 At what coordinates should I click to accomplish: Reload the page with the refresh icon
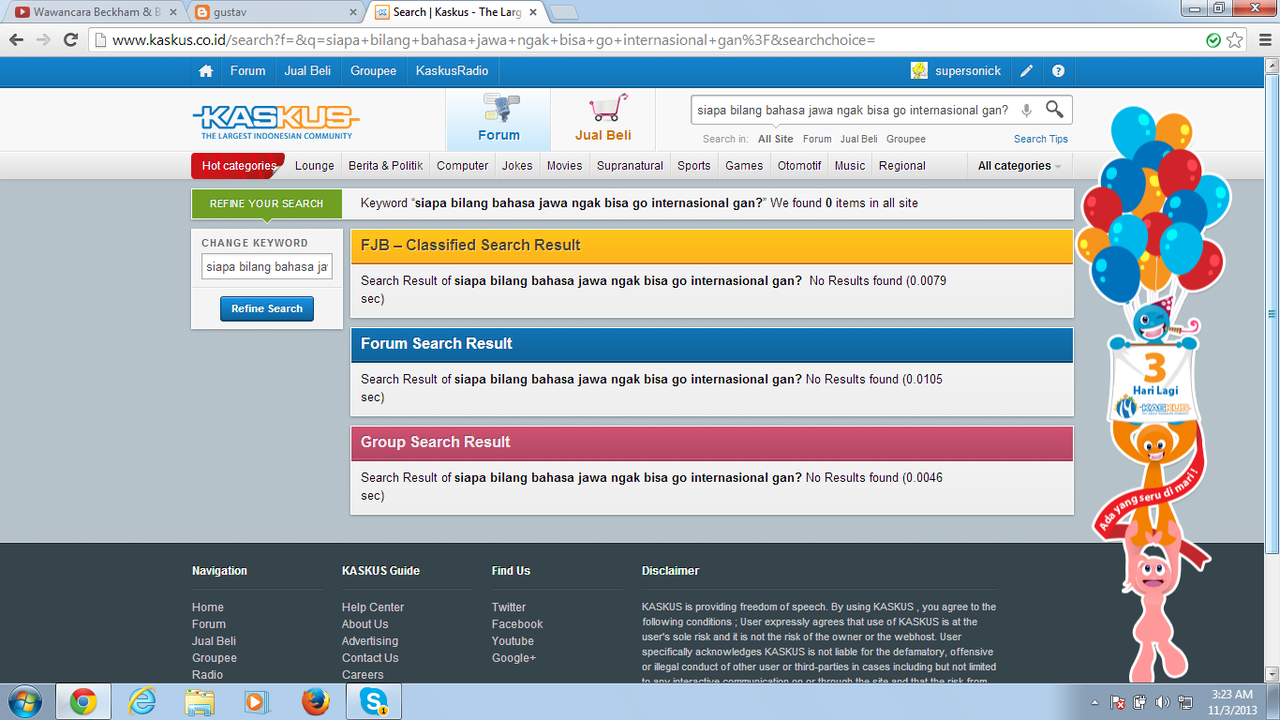click(x=70, y=40)
